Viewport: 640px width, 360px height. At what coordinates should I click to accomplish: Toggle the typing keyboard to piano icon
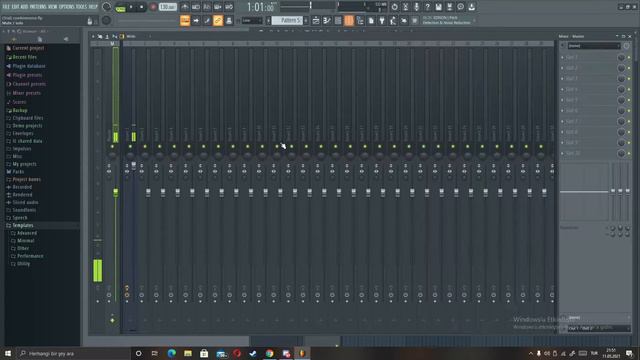pos(185,20)
